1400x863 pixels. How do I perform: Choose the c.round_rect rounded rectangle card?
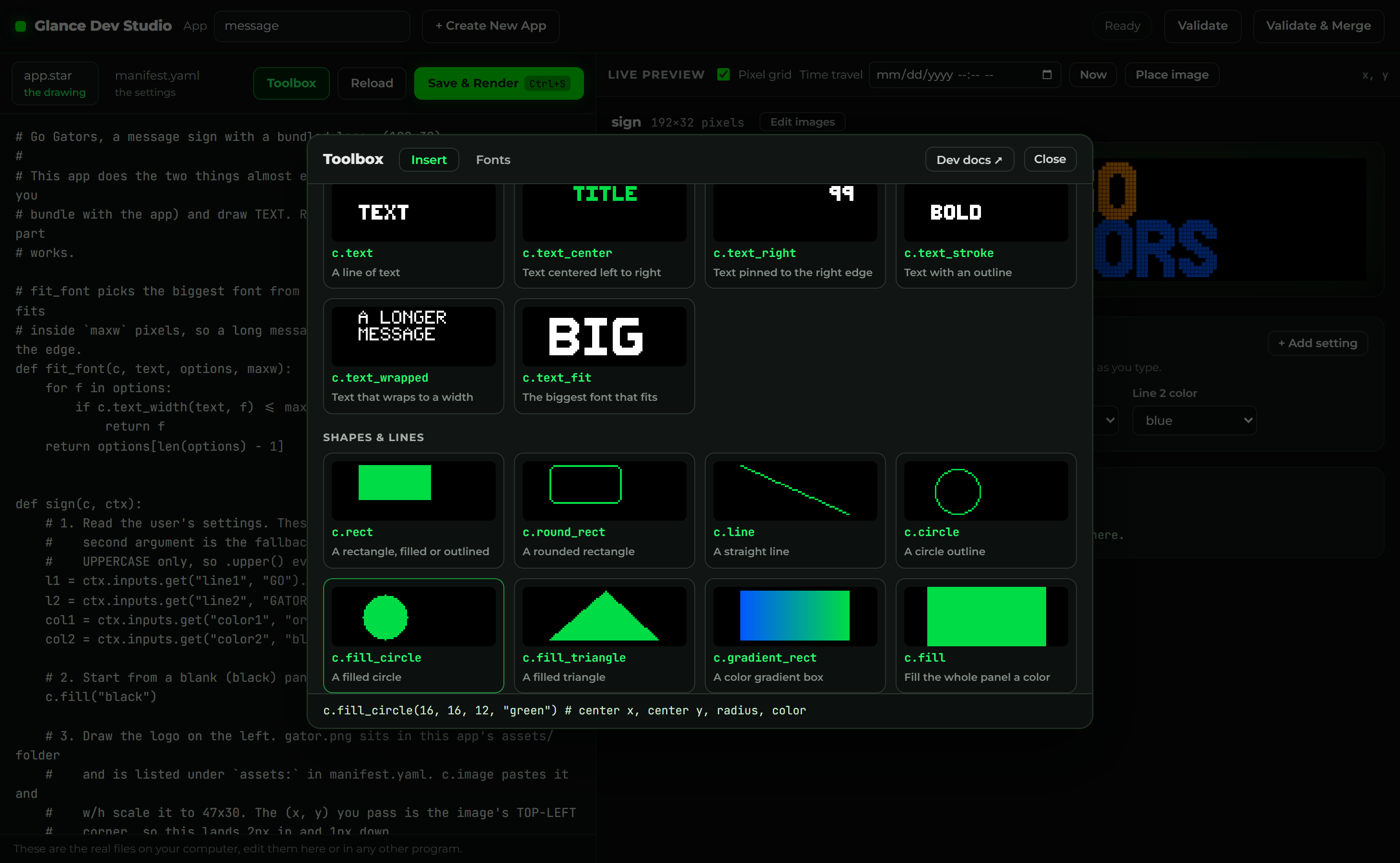click(604, 510)
